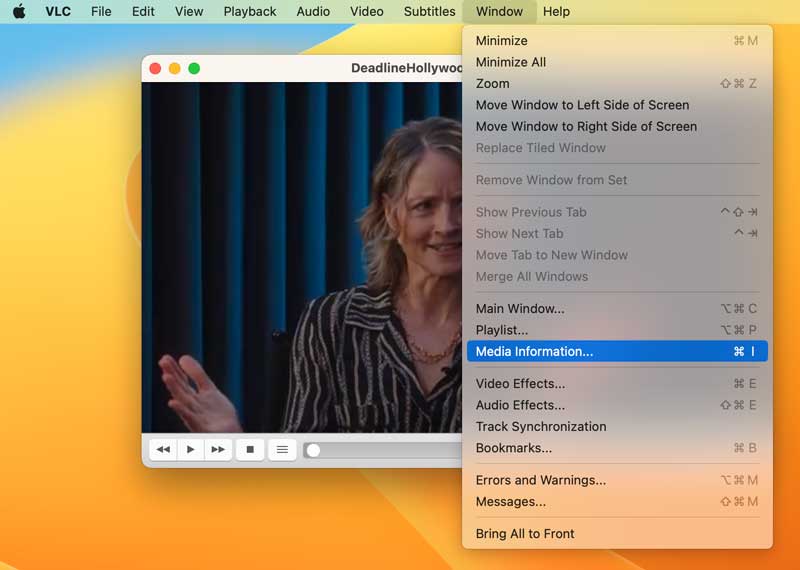Click the fast forward button
Screen dimensions: 800x570
(217, 450)
